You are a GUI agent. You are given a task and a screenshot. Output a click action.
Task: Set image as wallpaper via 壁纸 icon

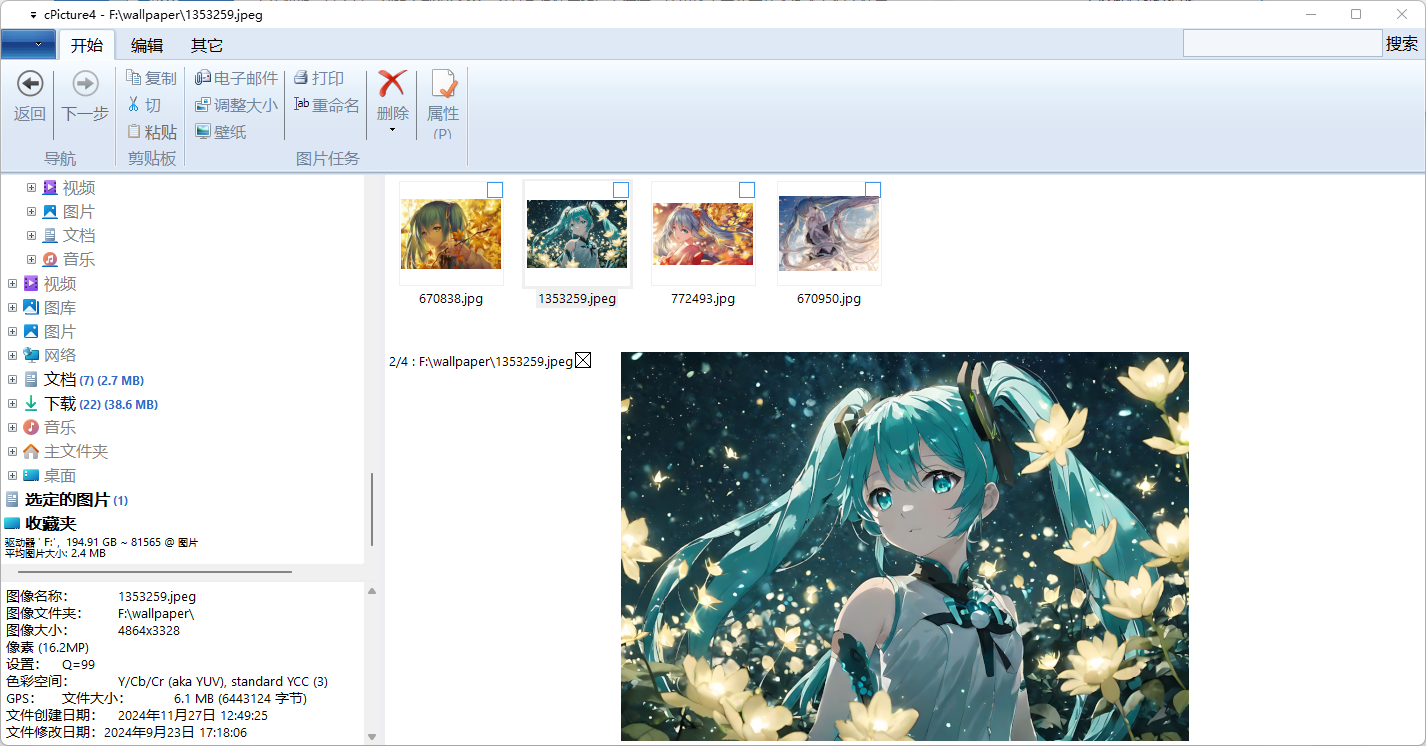point(221,131)
